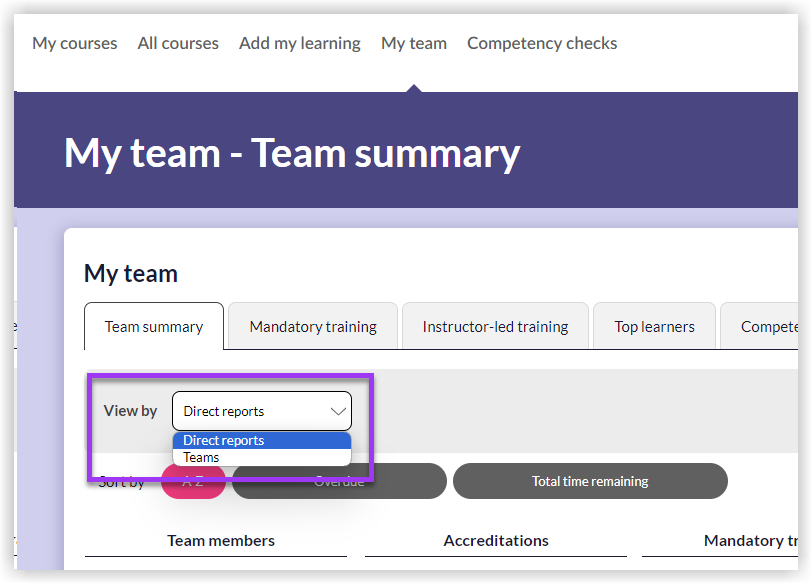The height and width of the screenshot is (584, 812).
Task: Navigate to My courses
Action: click(74, 43)
